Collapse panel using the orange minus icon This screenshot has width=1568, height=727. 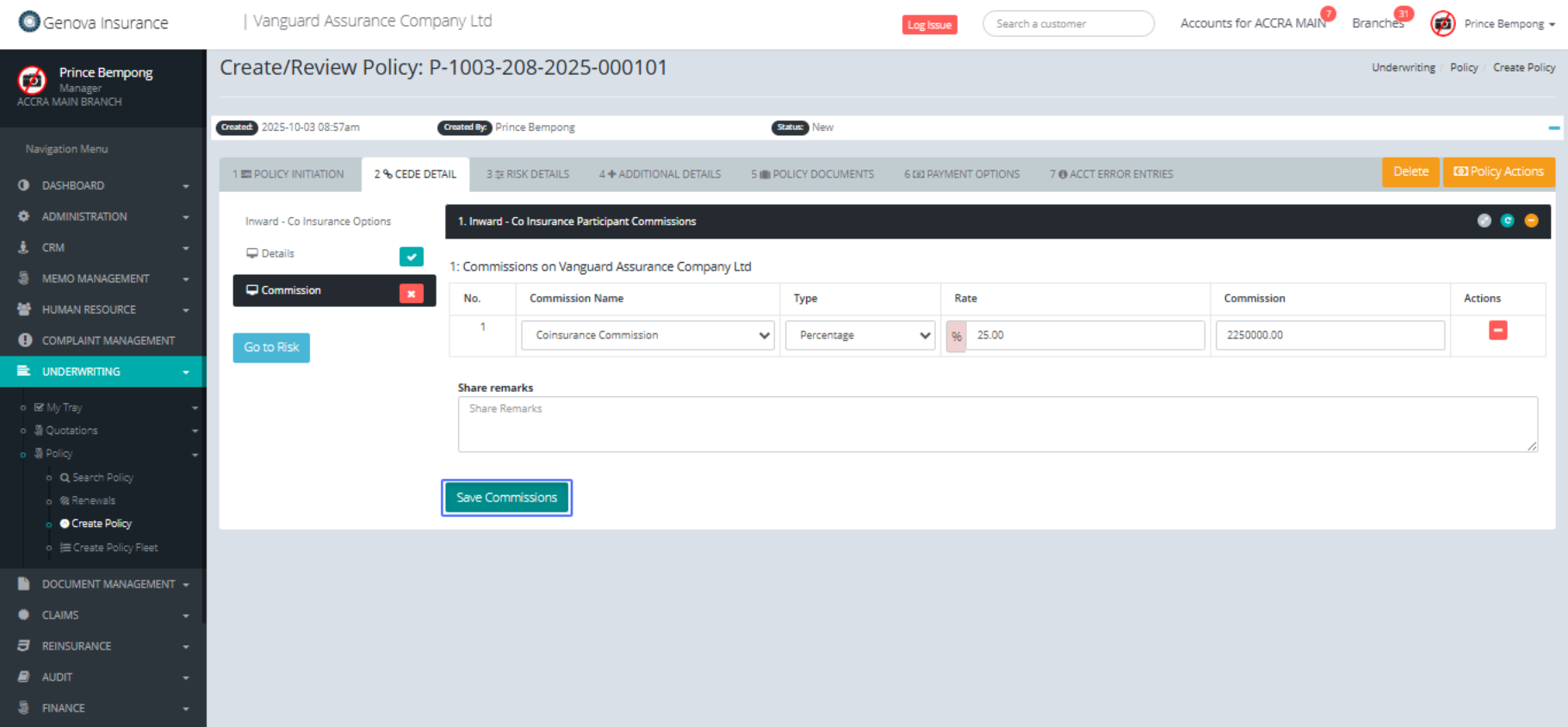pos(1531,221)
